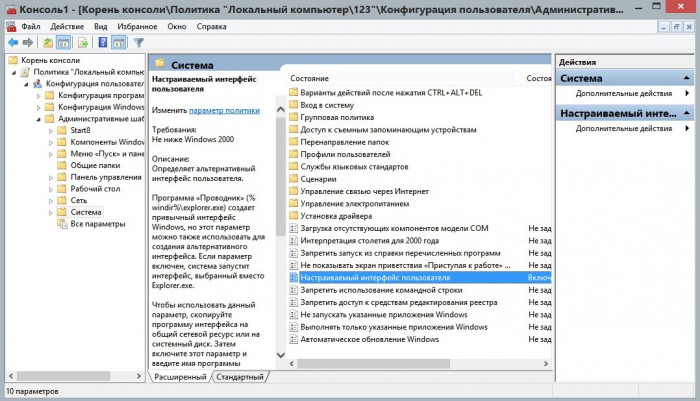
Task: Open Help via the question mark icon
Action: [103, 42]
